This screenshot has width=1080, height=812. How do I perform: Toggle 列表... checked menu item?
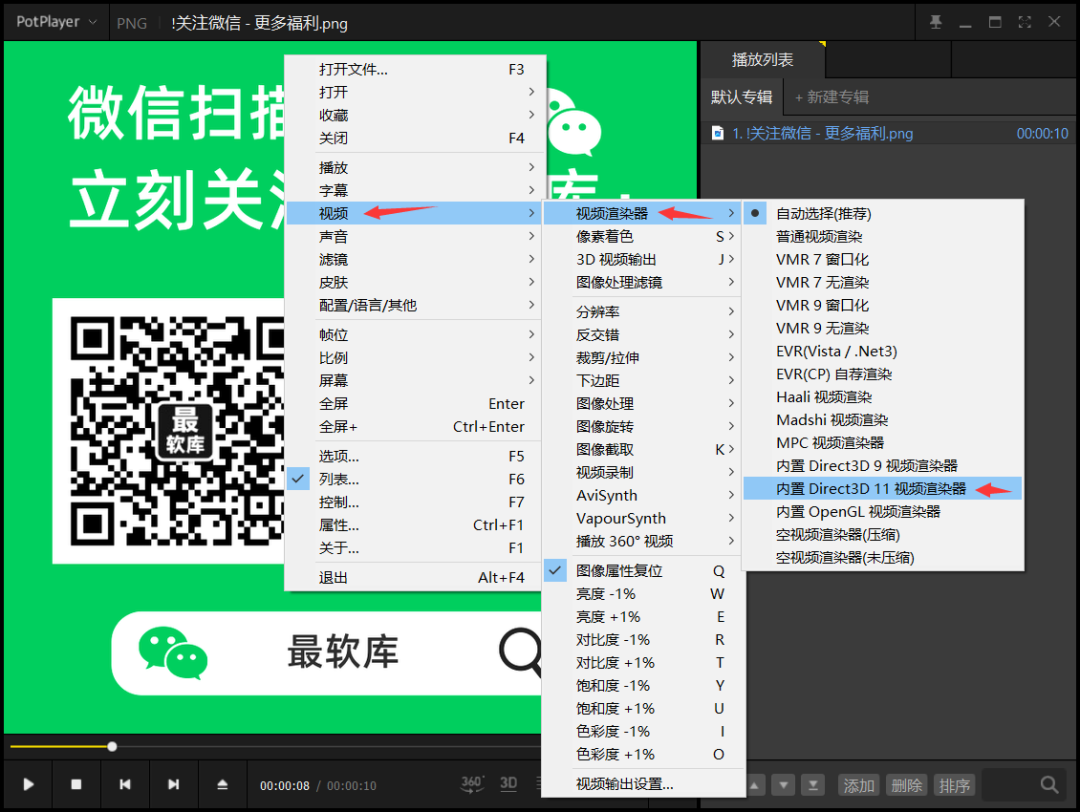[x=415, y=479]
